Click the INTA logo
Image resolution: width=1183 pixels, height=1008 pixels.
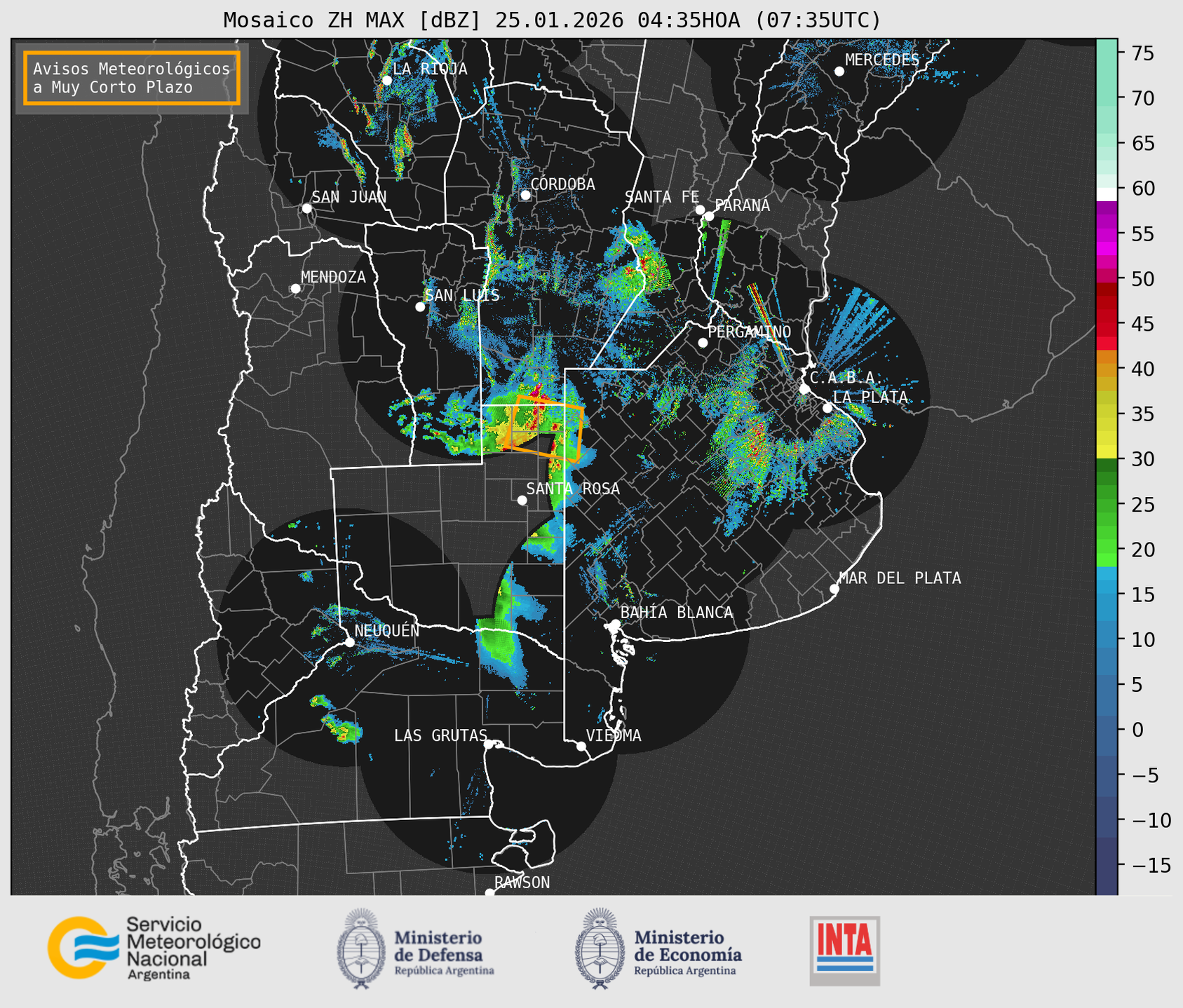point(844,951)
